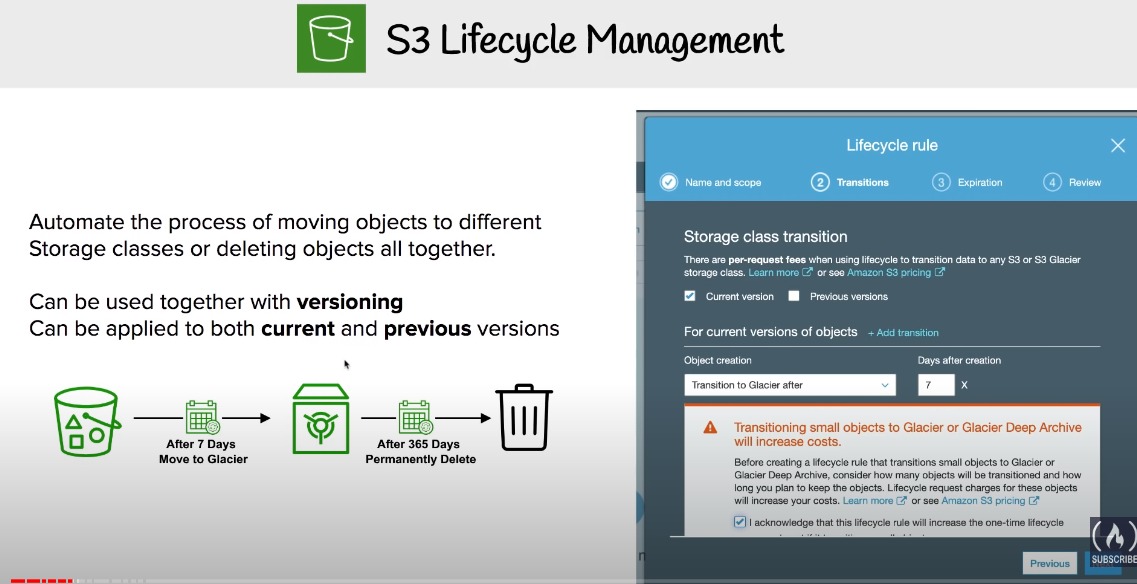Click the black trash can icon
Viewport: 1137px width, 584px height.
524,419
